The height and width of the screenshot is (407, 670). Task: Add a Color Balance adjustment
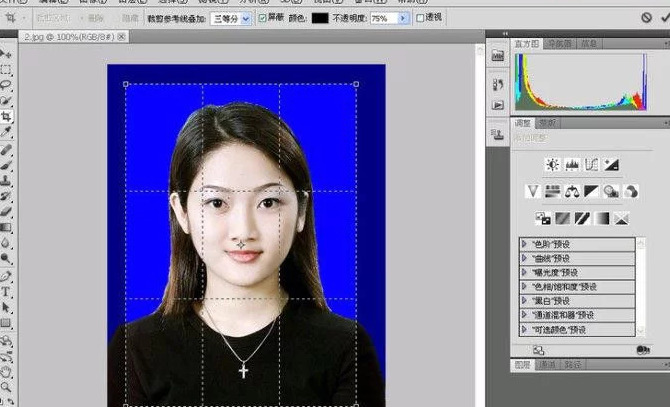[x=572, y=191]
